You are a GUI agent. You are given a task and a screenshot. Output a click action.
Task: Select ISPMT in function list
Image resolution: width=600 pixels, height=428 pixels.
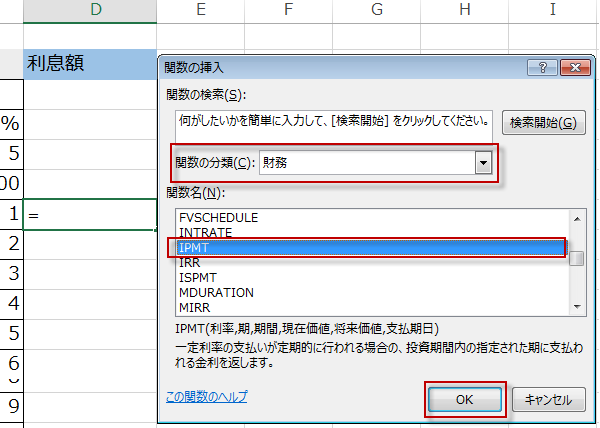(371, 277)
